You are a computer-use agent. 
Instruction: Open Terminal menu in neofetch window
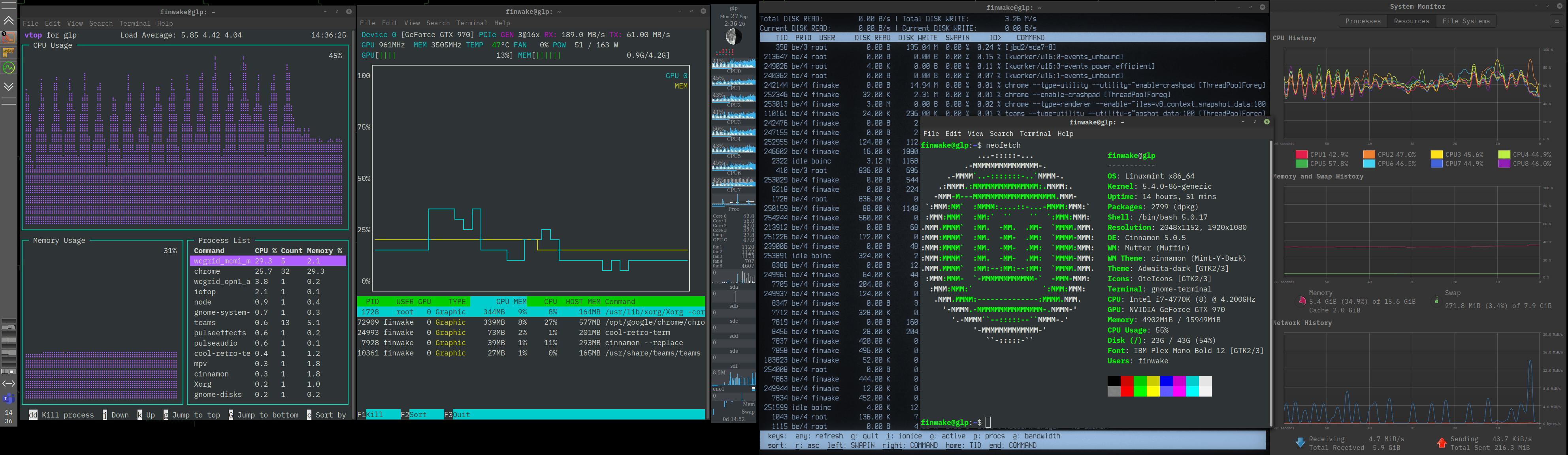pos(1035,134)
